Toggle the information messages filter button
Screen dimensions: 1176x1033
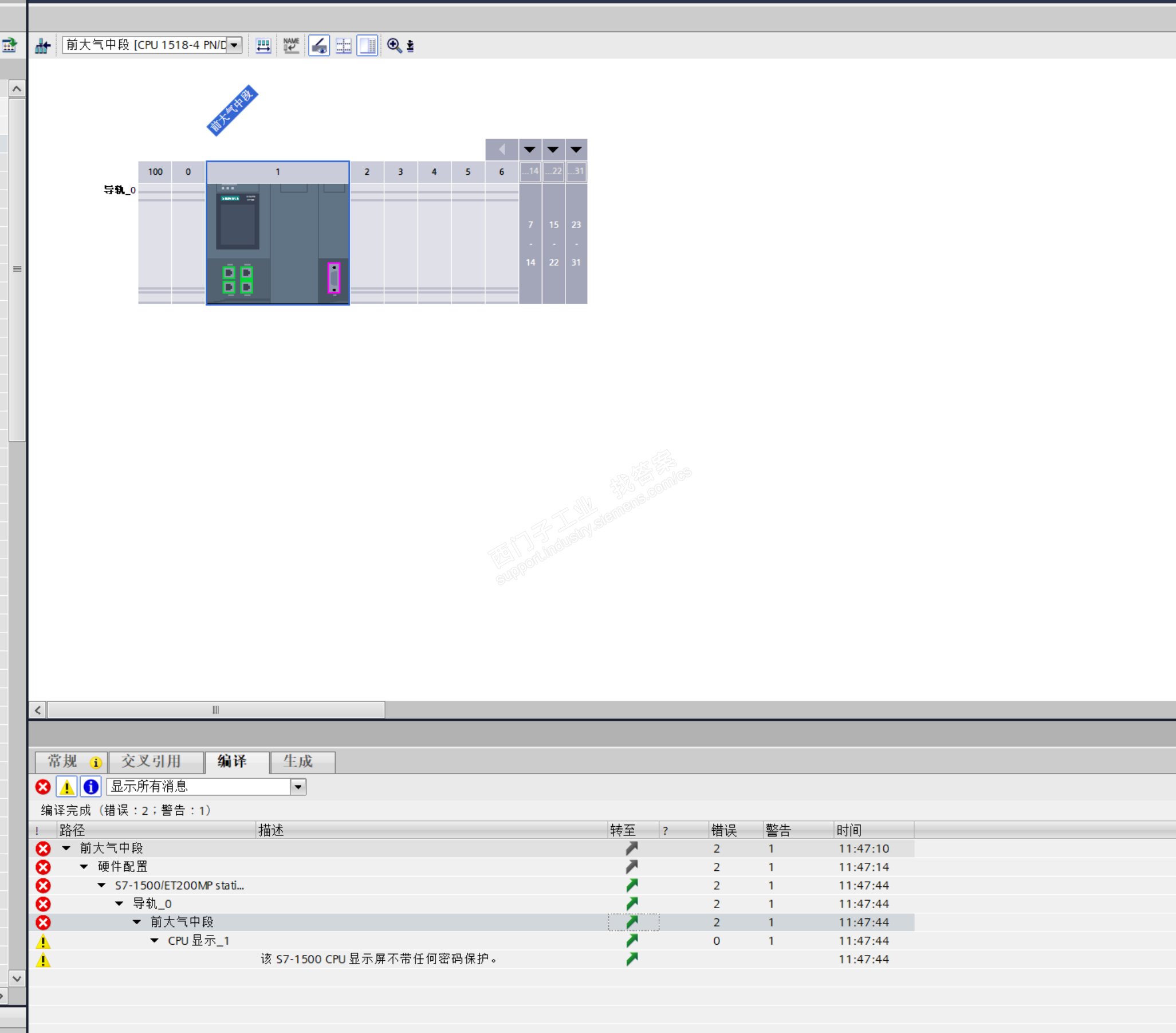91,787
